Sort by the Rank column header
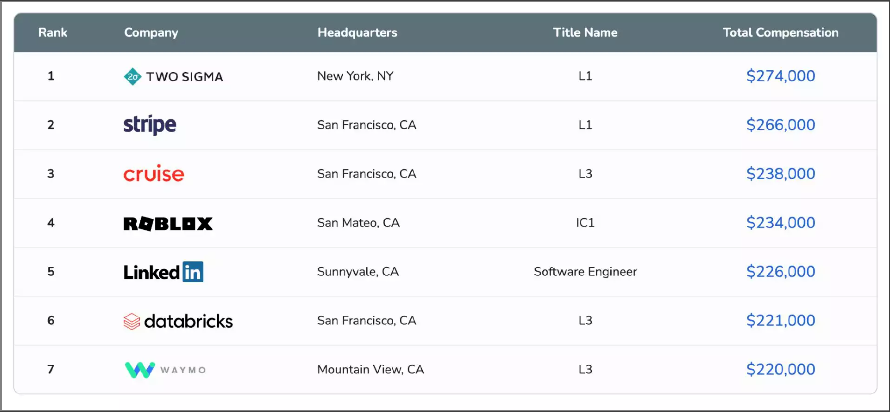This screenshot has height=412, width=890. tap(53, 32)
